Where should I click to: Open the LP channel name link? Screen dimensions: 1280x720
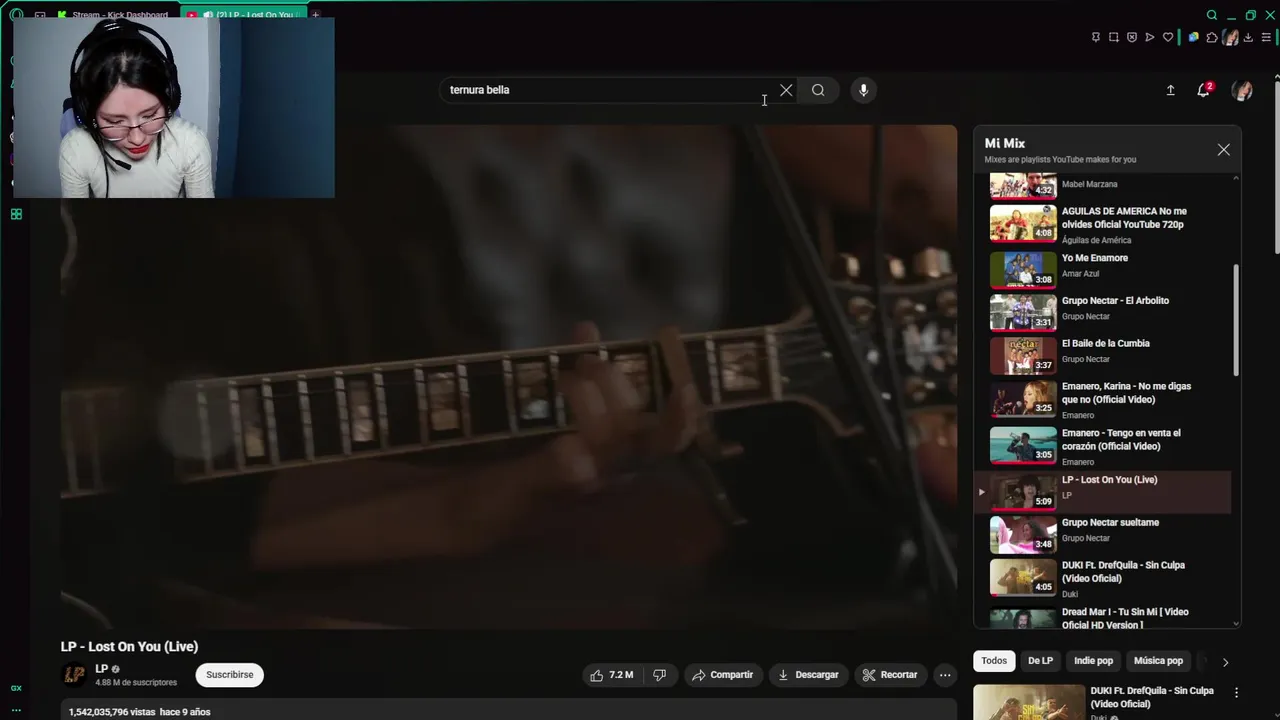[101, 669]
